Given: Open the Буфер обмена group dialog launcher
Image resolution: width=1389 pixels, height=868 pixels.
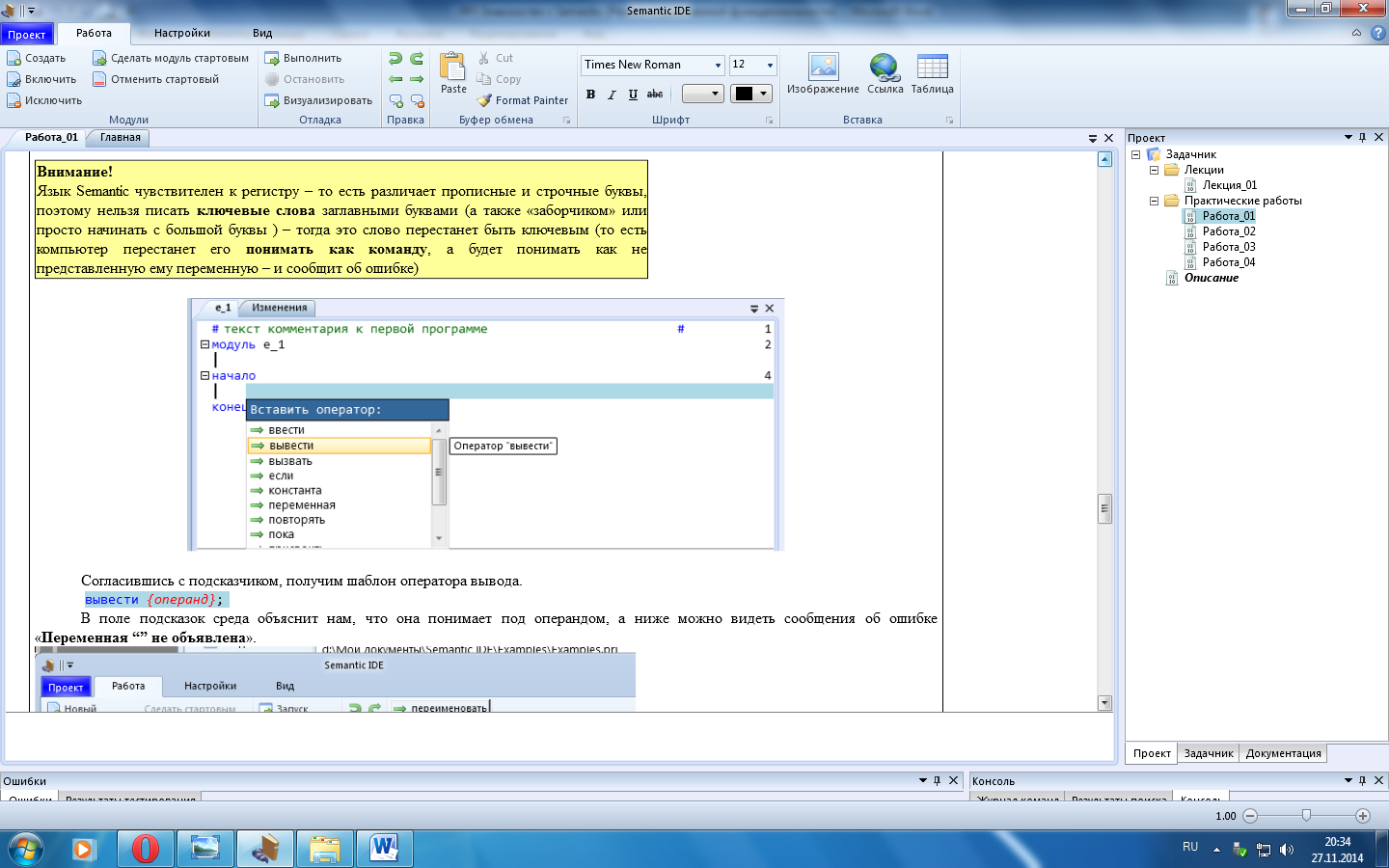Looking at the screenshot, I should 566,121.
